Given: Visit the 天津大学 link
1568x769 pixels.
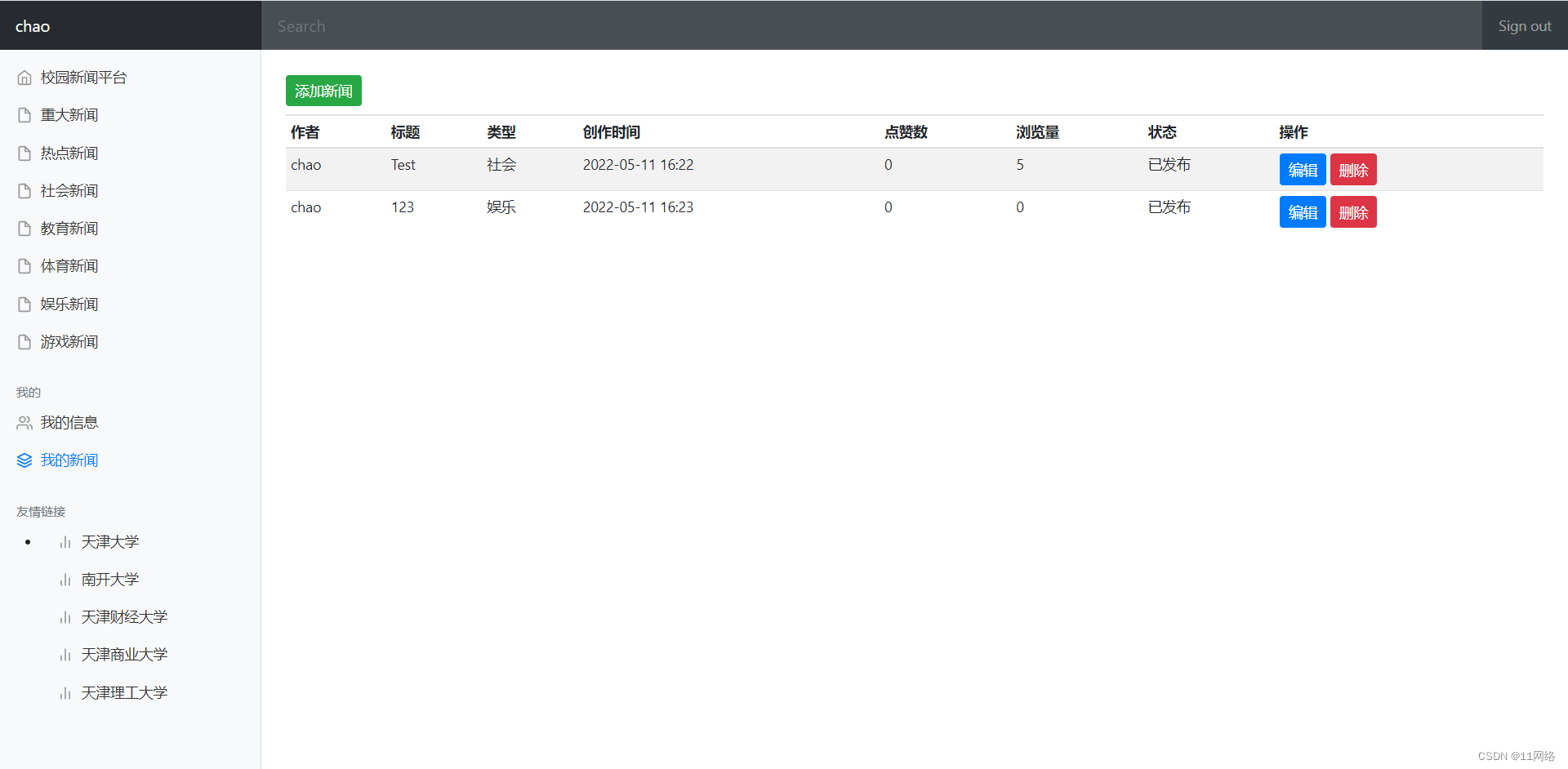Looking at the screenshot, I should coord(110,542).
